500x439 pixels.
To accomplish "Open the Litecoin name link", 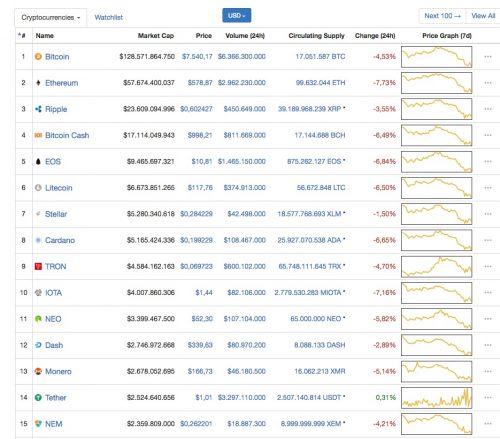I will pyautogui.click(x=59, y=188).
